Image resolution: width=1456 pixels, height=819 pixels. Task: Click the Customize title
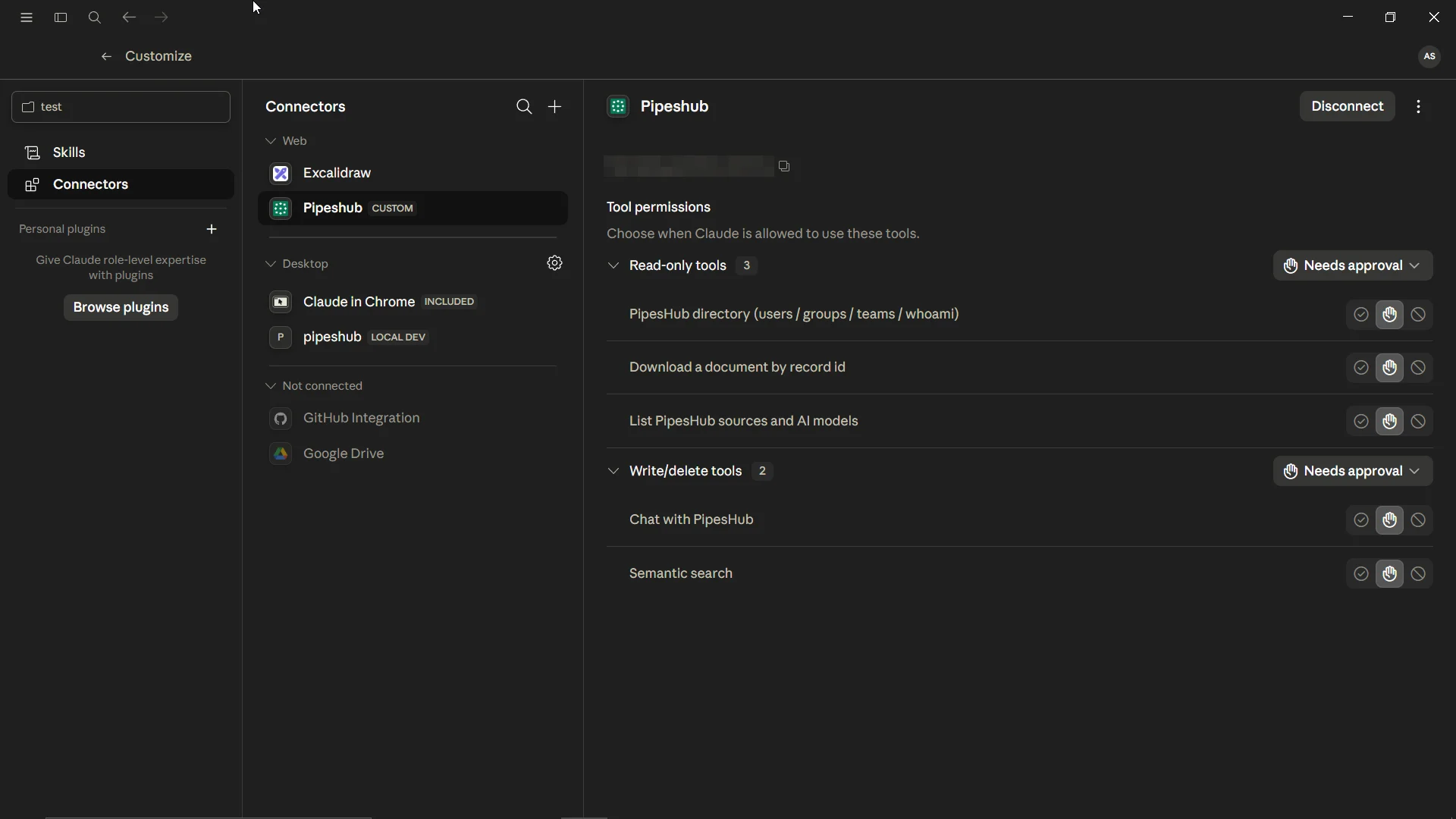(158, 56)
